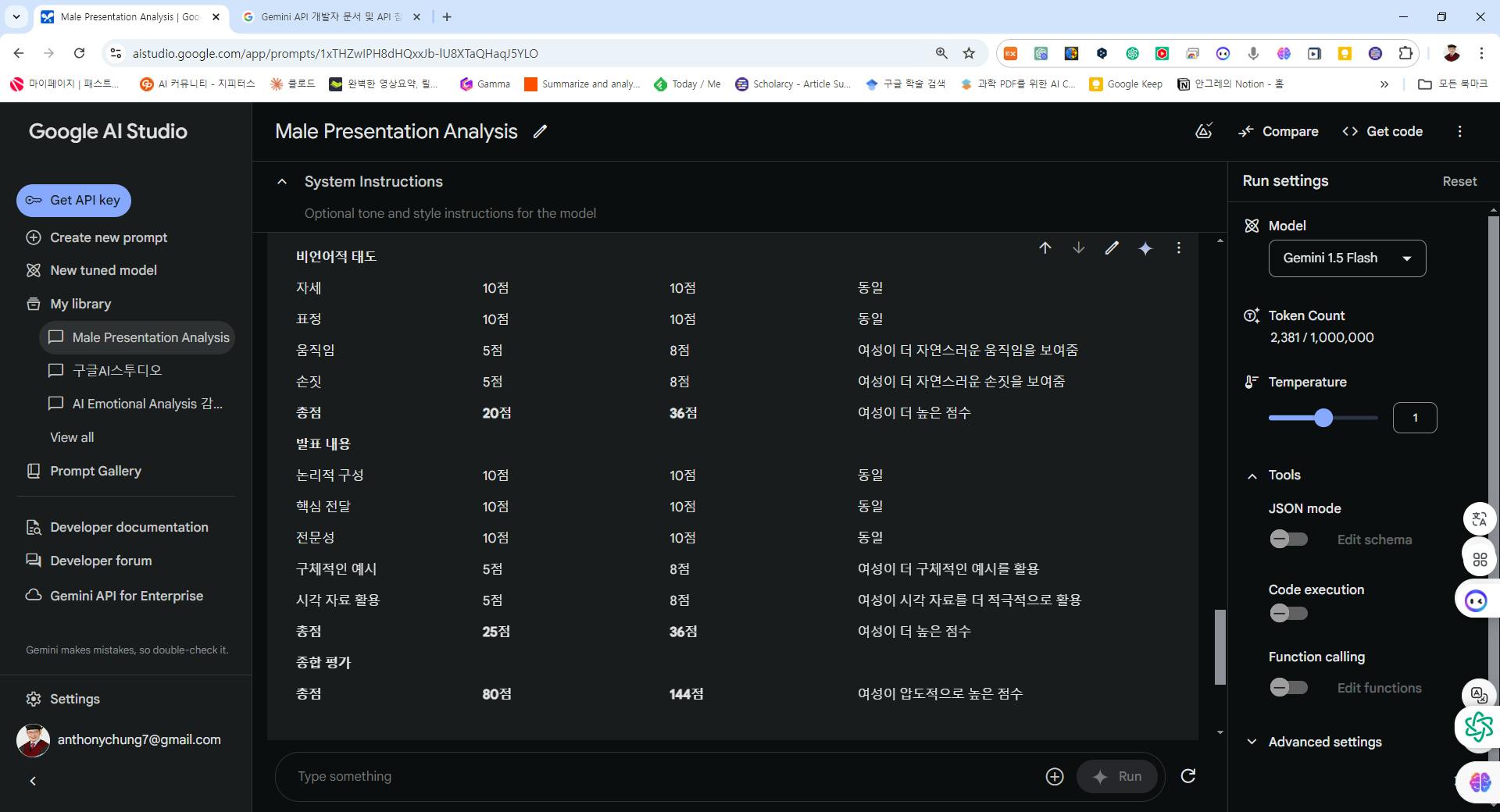Open the Compare mode

[x=1279, y=131]
